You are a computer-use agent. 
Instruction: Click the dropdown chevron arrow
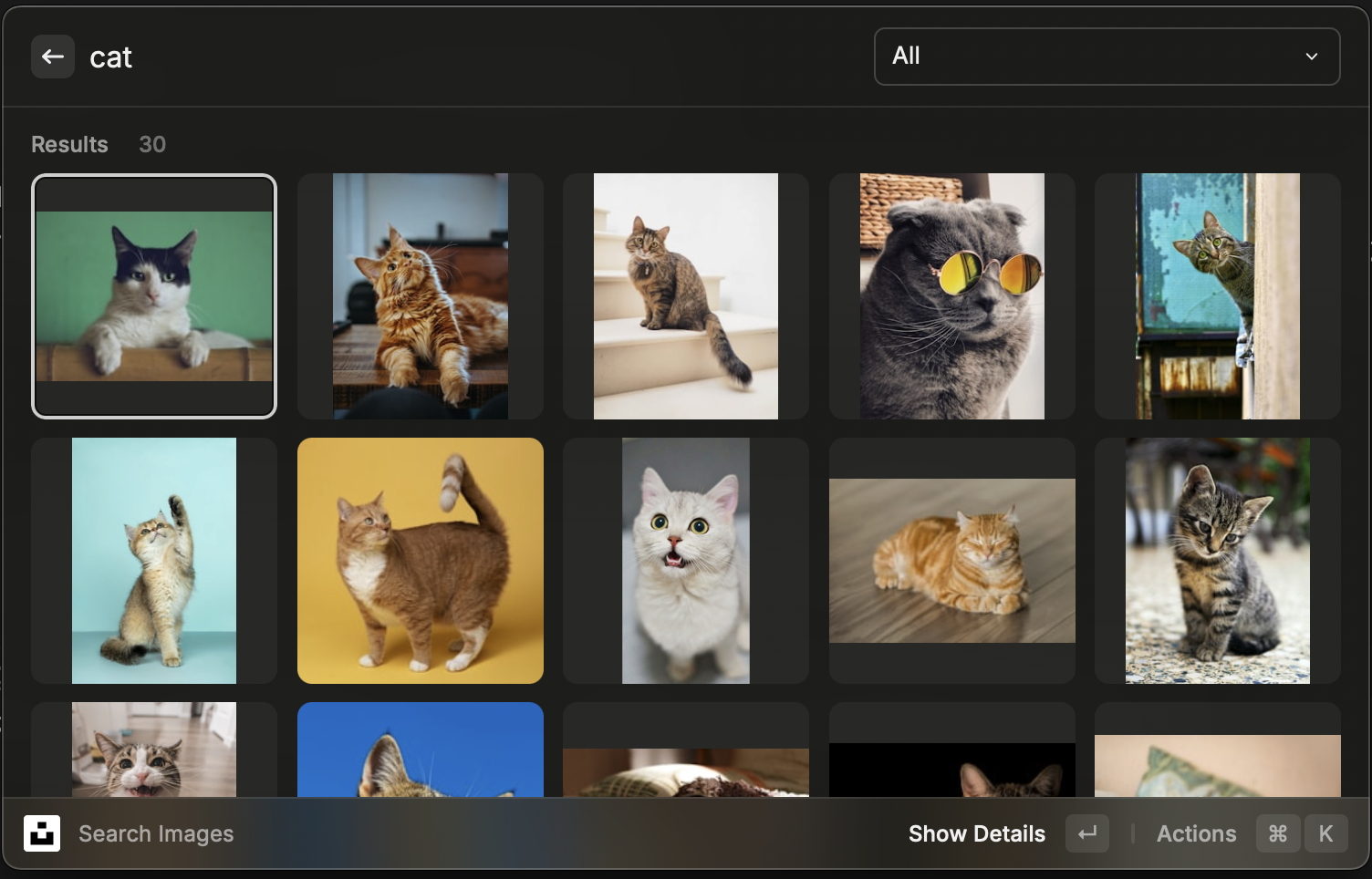tap(1311, 57)
